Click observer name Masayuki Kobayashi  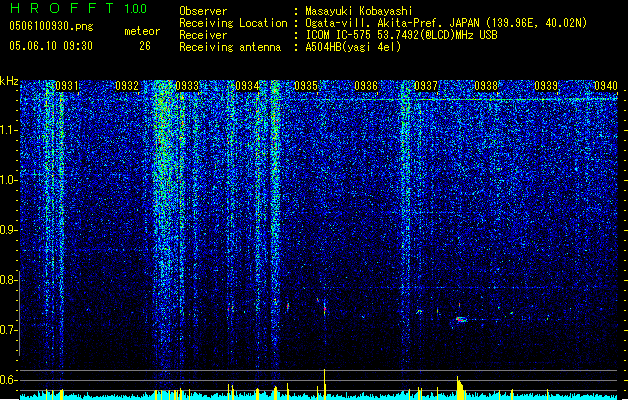pos(359,11)
